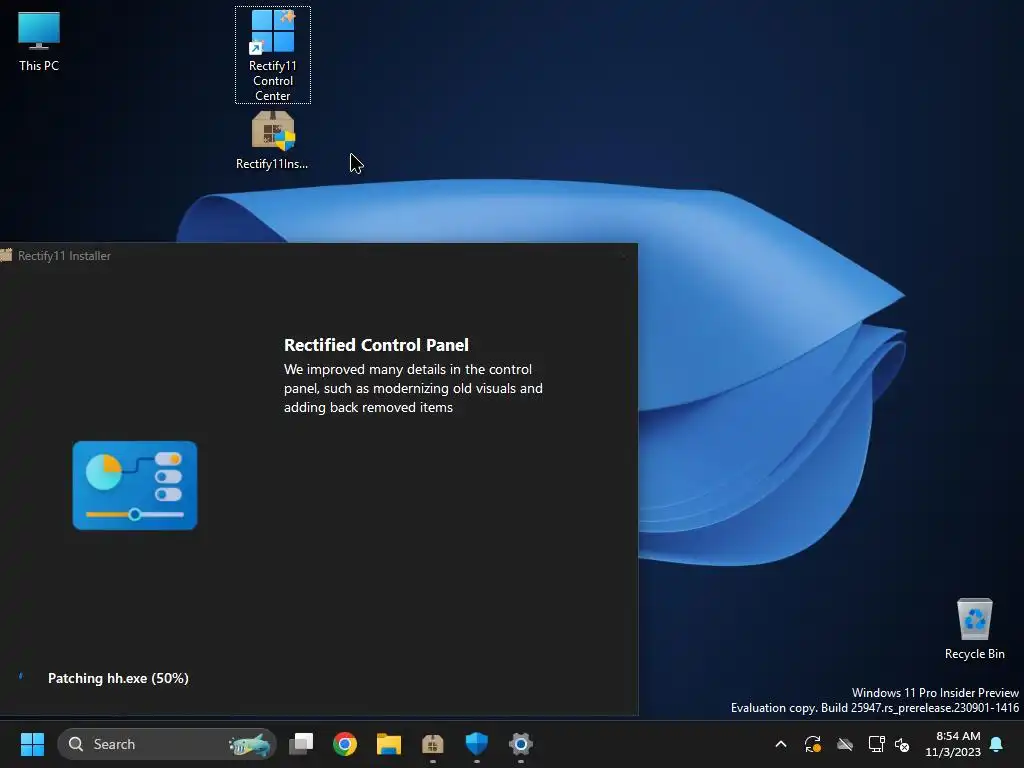Open the Settings gear on taskbar
The height and width of the screenshot is (768, 1024).
pyautogui.click(x=520, y=744)
